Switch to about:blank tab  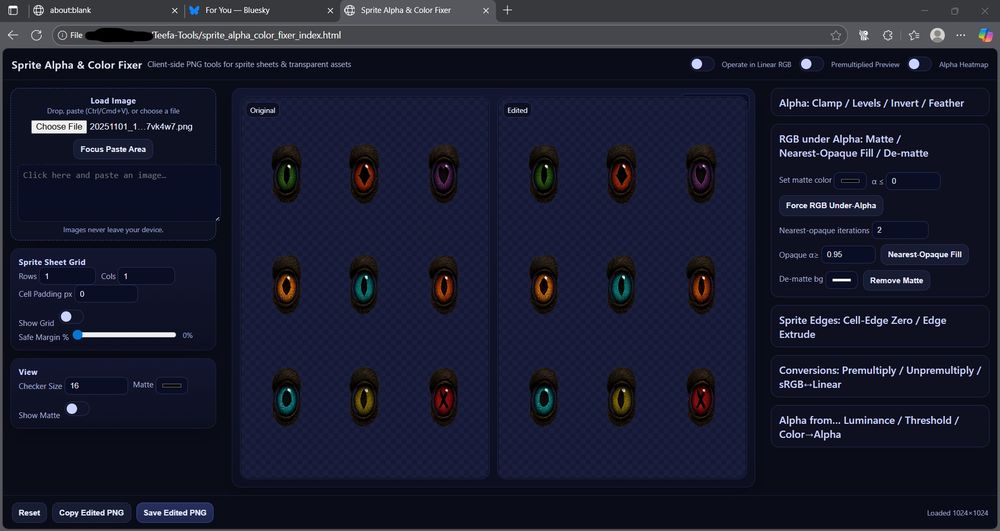point(104,11)
